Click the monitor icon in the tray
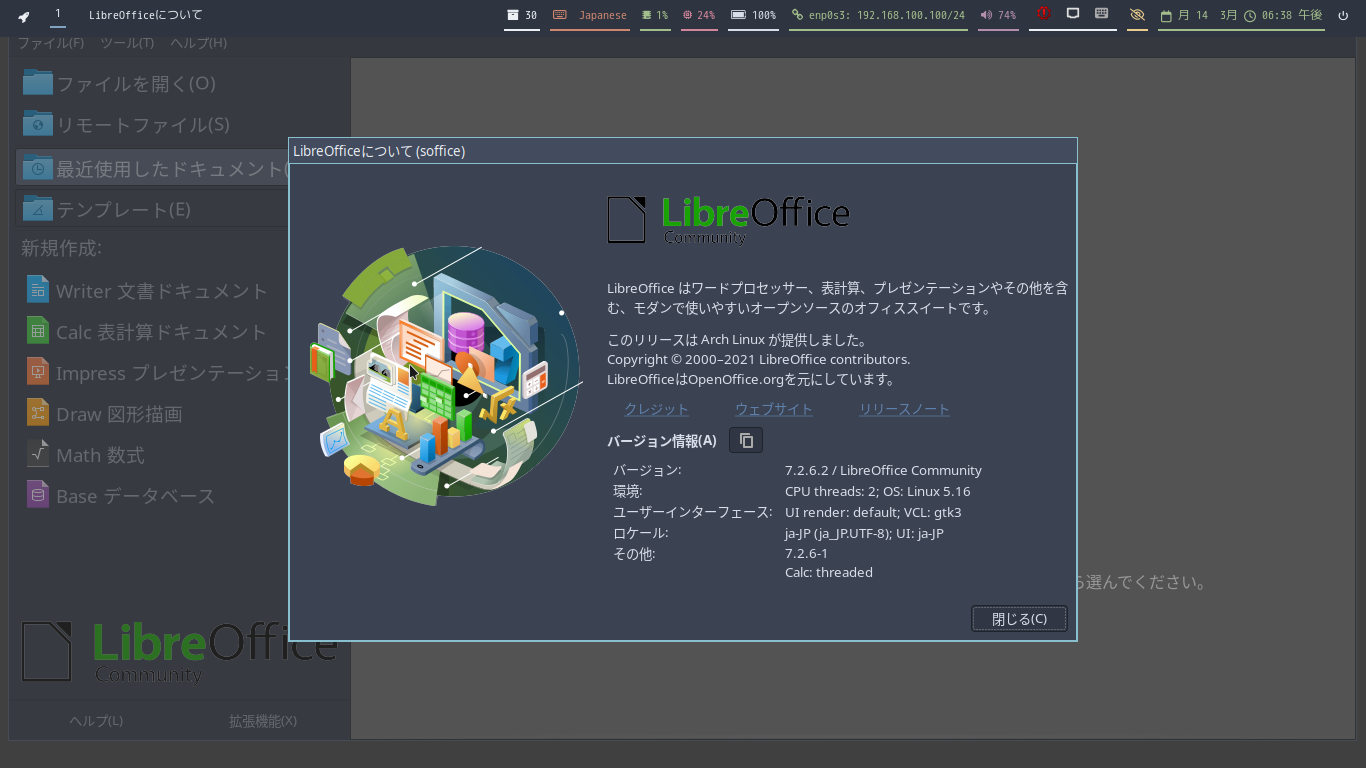 1073,14
